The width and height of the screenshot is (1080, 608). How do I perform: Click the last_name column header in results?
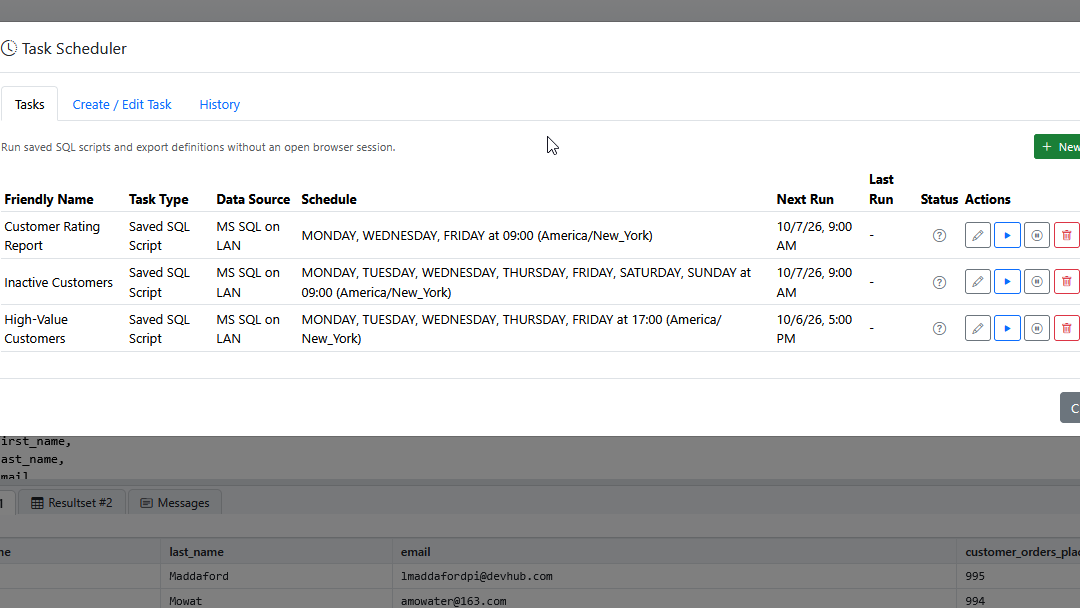tap(276, 552)
